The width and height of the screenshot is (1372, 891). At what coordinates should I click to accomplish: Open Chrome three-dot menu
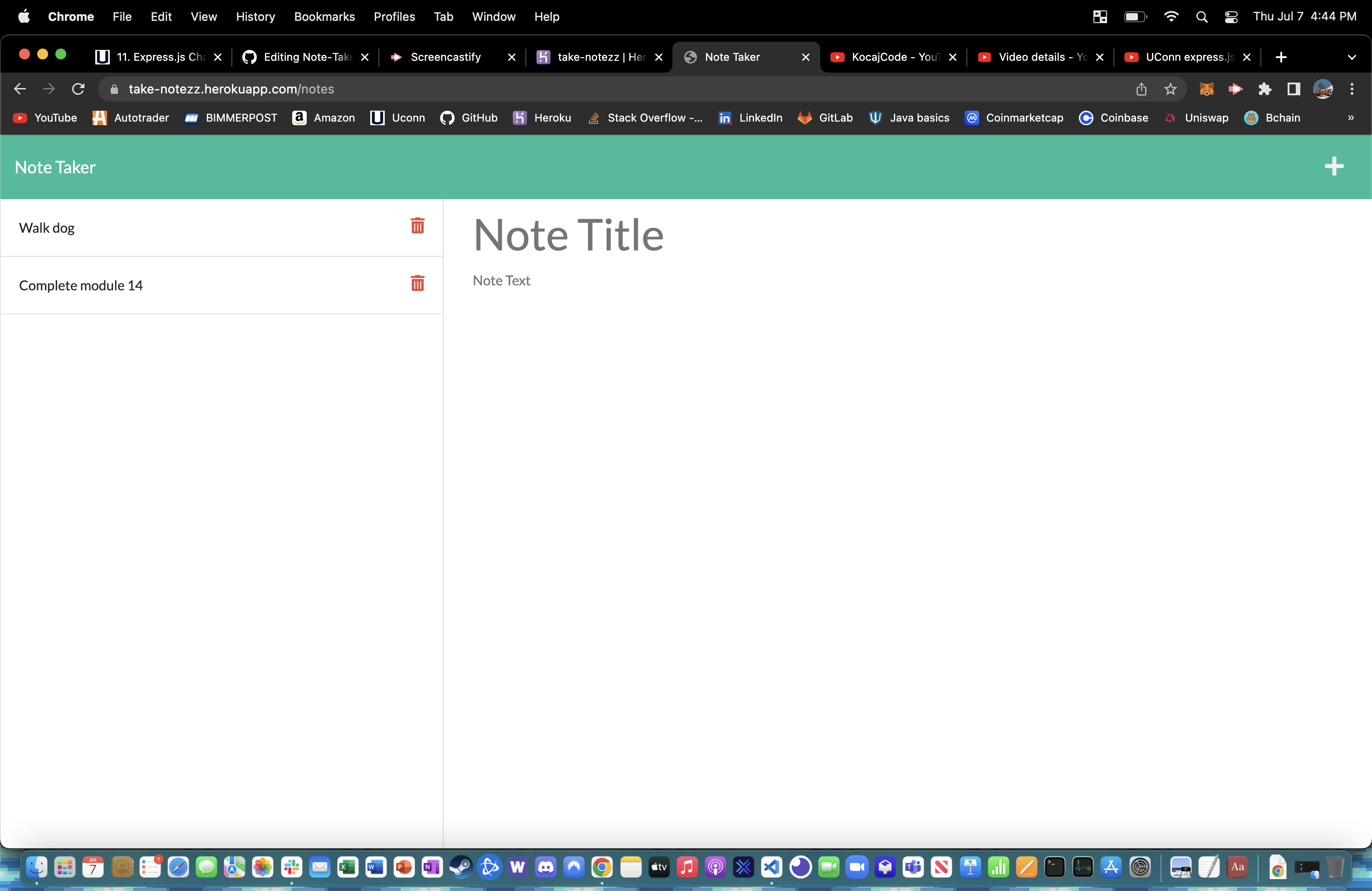click(1352, 89)
